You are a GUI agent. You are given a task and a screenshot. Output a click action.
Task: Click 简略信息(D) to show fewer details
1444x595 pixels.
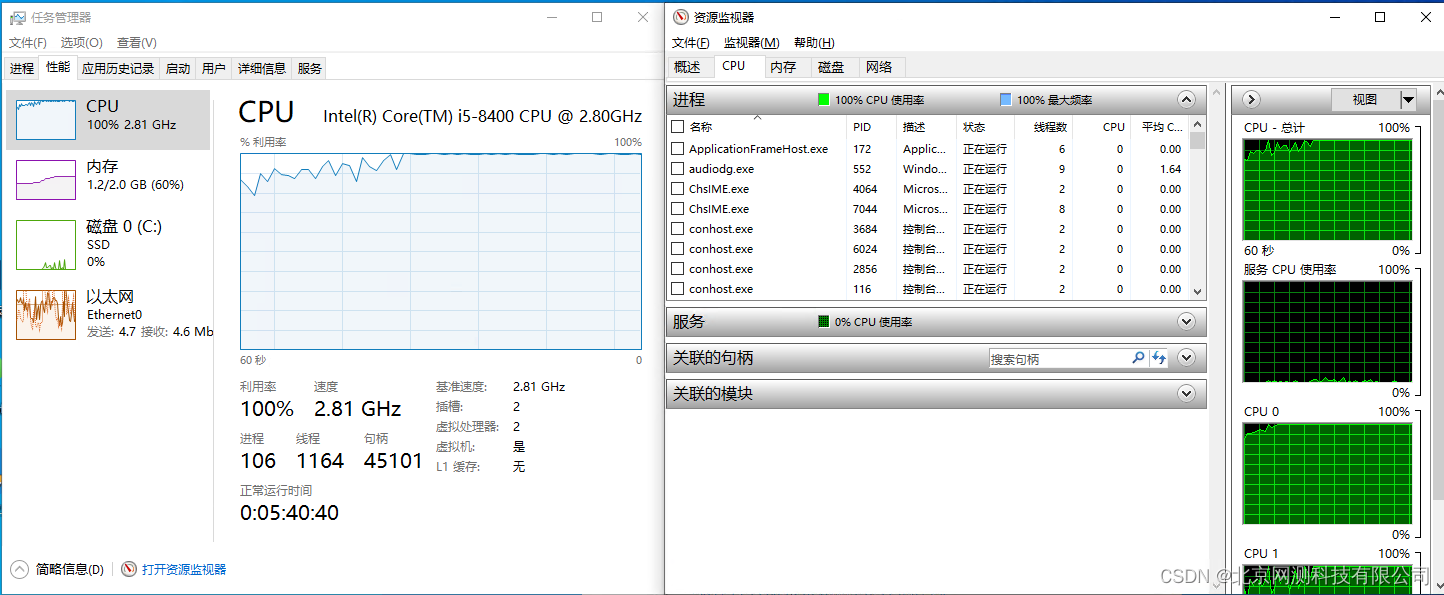pyautogui.click(x=70, y=569)
